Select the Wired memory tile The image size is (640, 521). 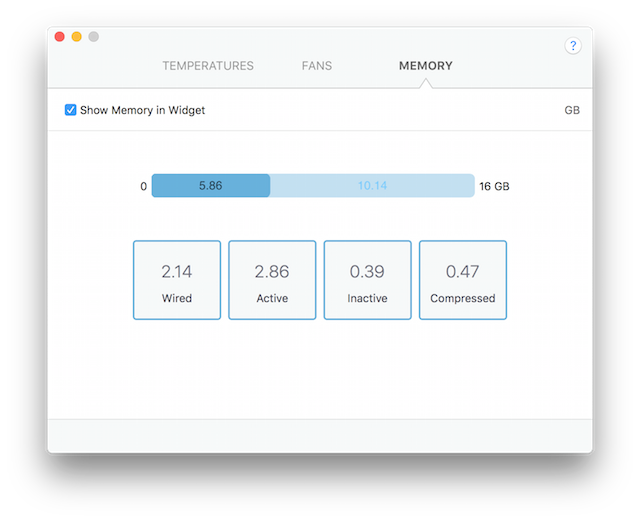[x=177, y=280]
